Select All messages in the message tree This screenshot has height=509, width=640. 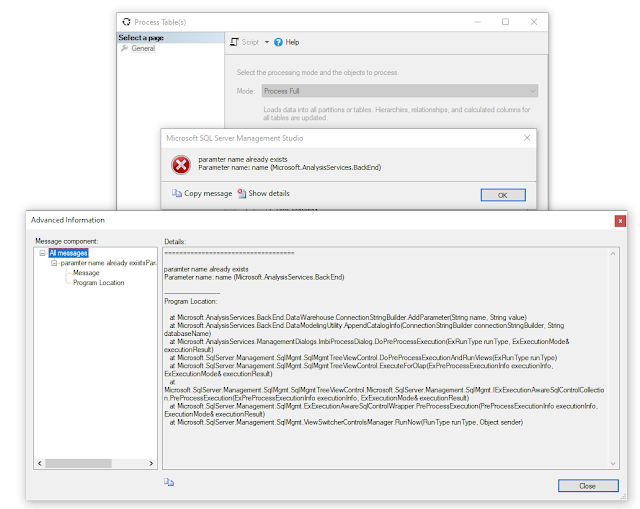click(x=68, y=253)
